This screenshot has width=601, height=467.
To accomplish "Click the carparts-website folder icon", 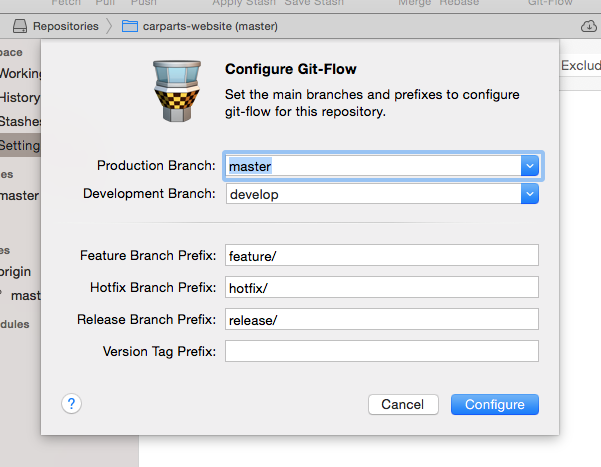I will tap(129, 25).
